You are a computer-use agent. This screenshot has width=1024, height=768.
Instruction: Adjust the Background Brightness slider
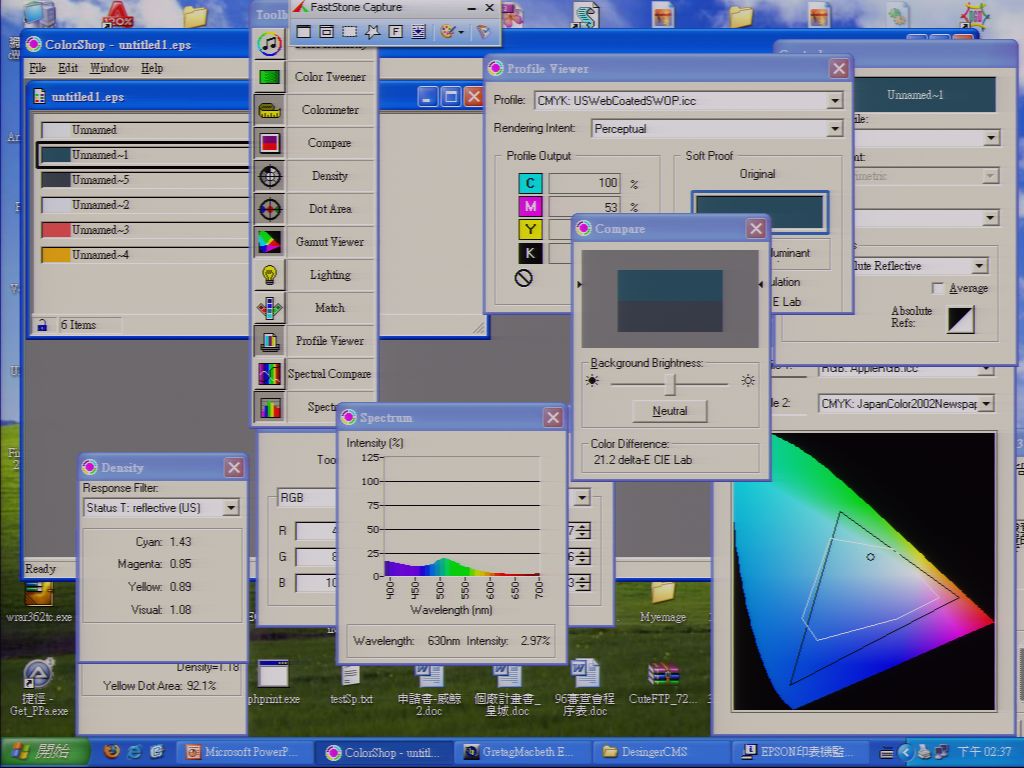(x=670, y=383)
